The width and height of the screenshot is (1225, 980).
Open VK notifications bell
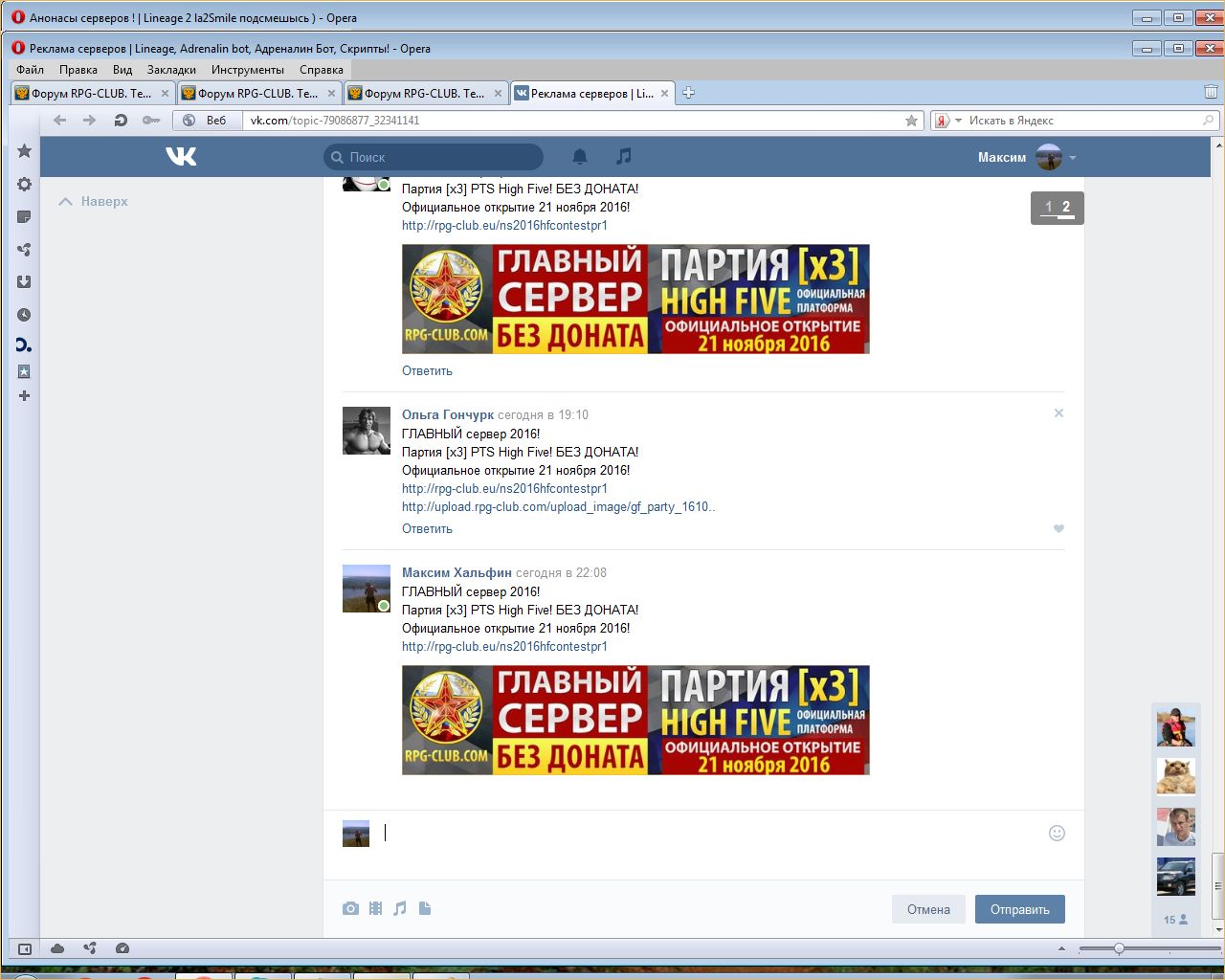tap(580, 157)
